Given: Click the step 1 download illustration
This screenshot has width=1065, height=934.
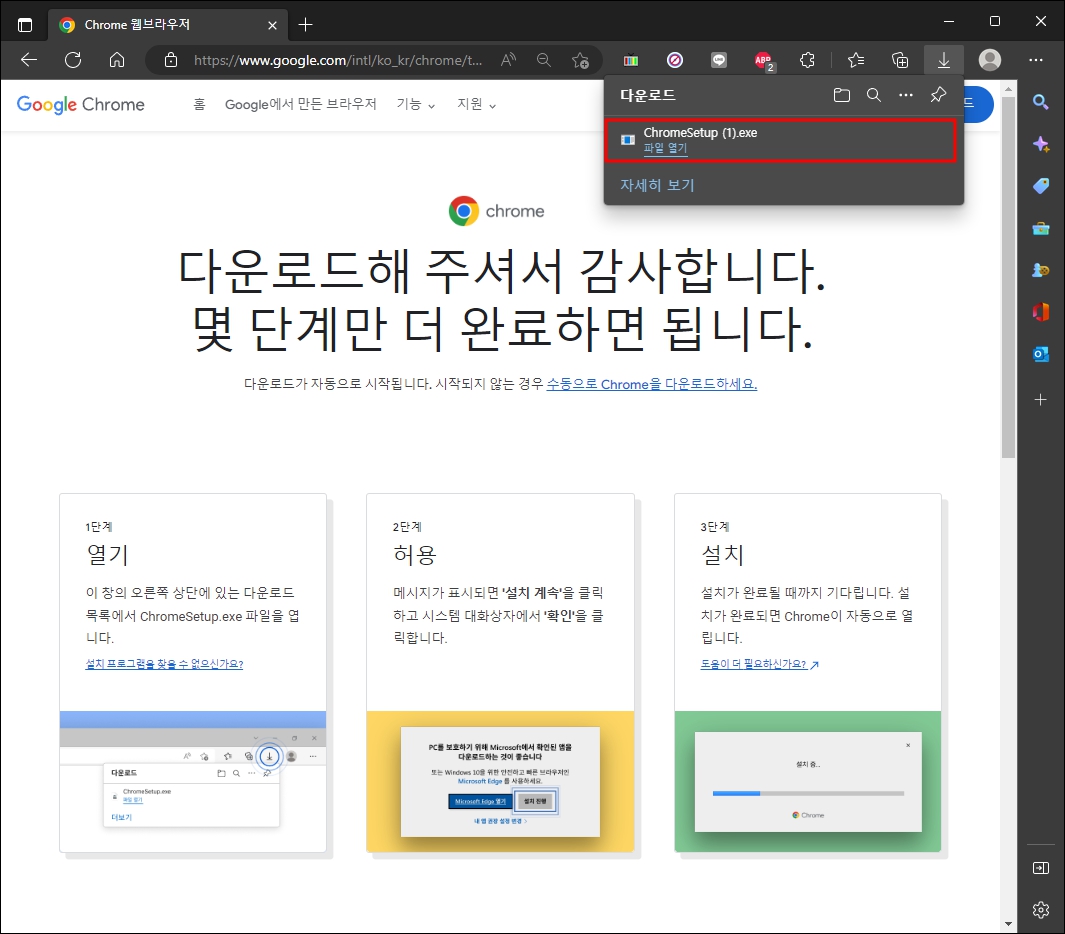Looking at the screenshot, I should click(x=193, y=781).
